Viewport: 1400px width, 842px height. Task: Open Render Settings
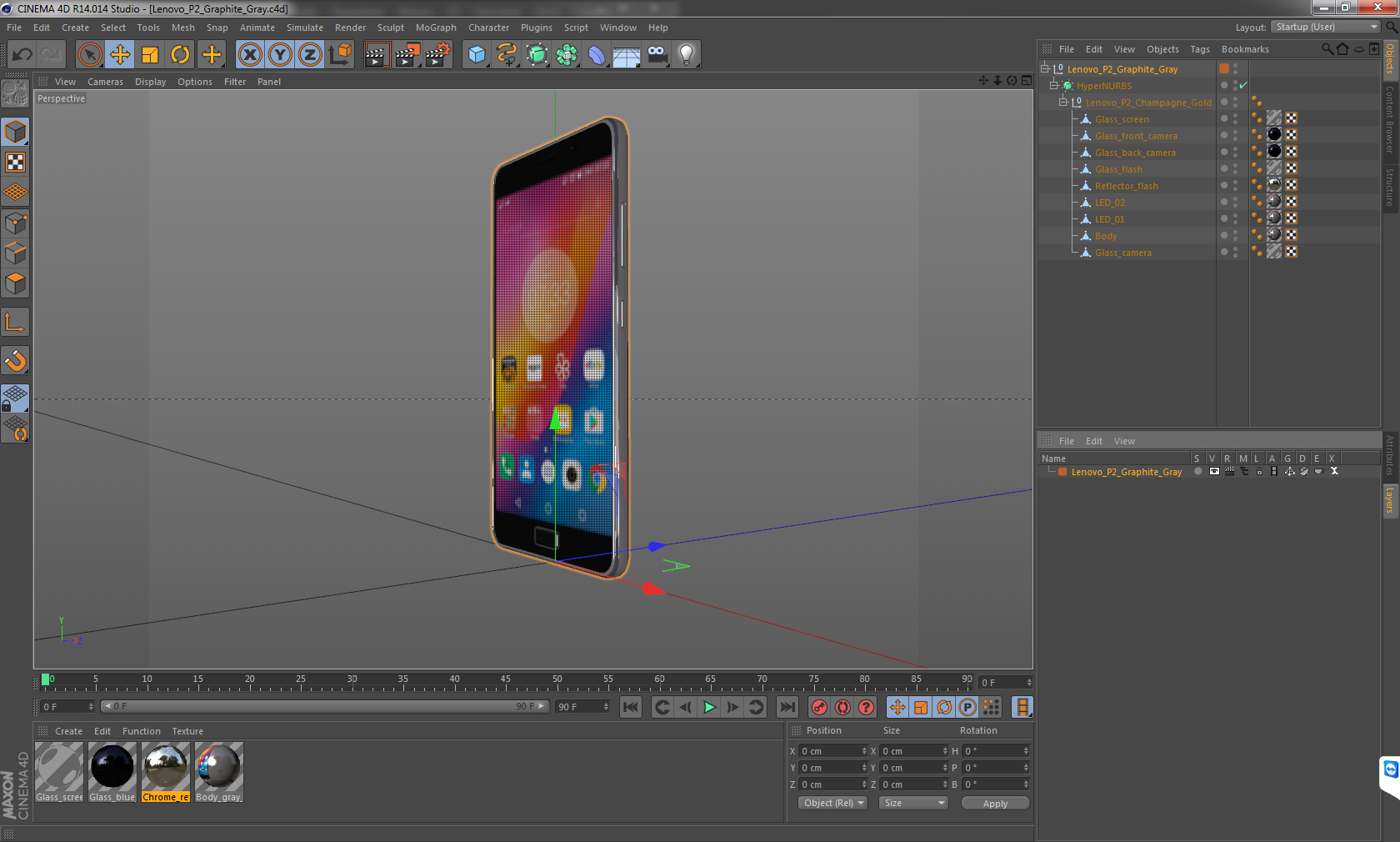pyautogui.click(x=437, y=55)
